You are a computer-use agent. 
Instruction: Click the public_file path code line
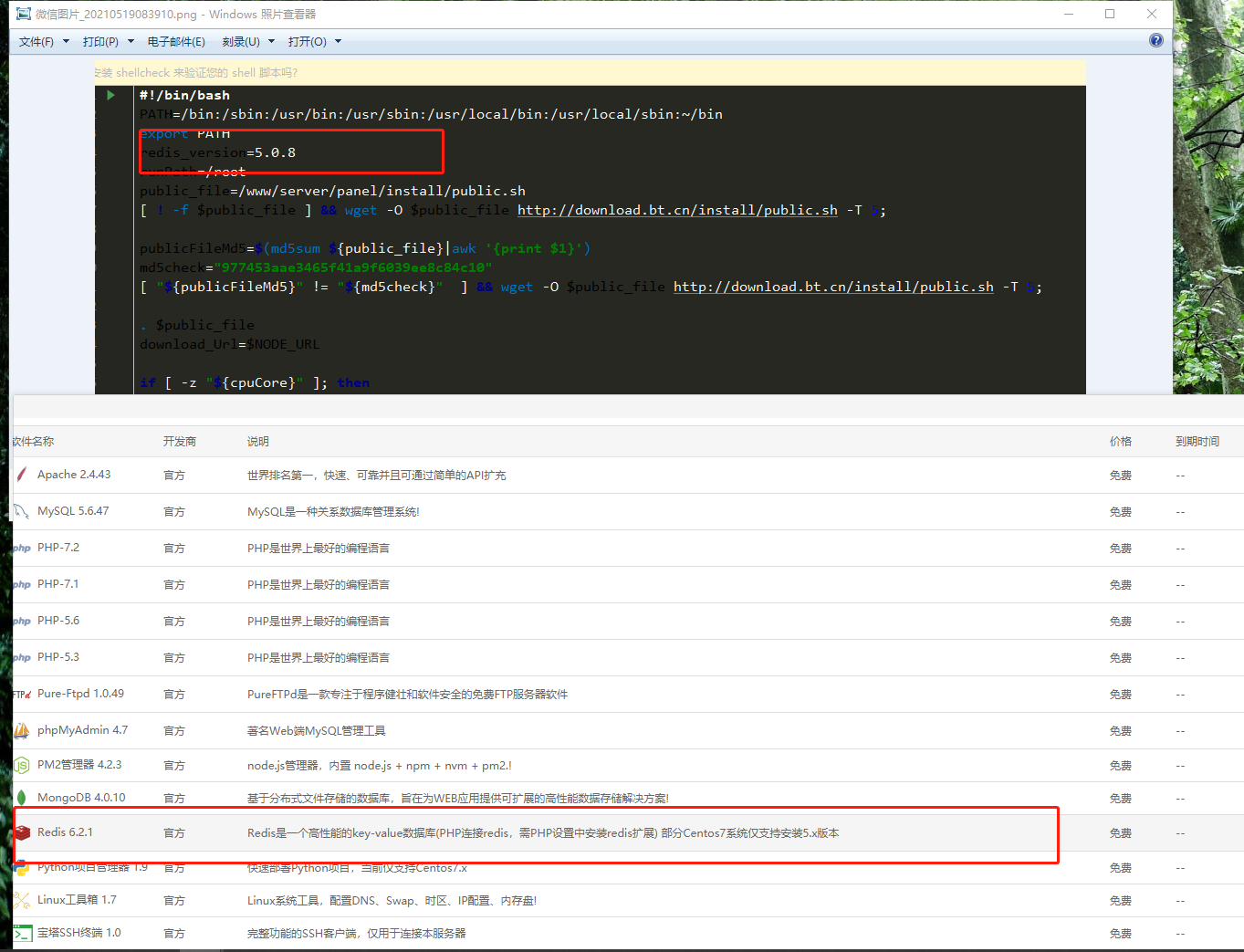332,191
